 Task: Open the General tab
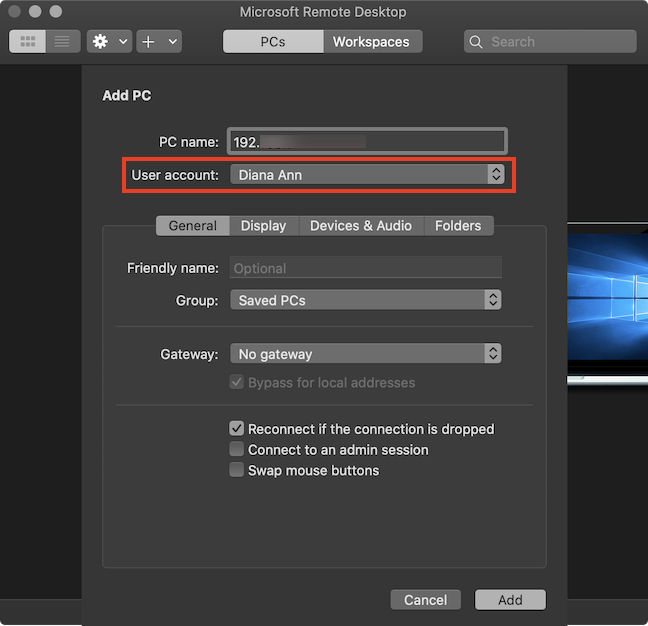click(193, 226)
